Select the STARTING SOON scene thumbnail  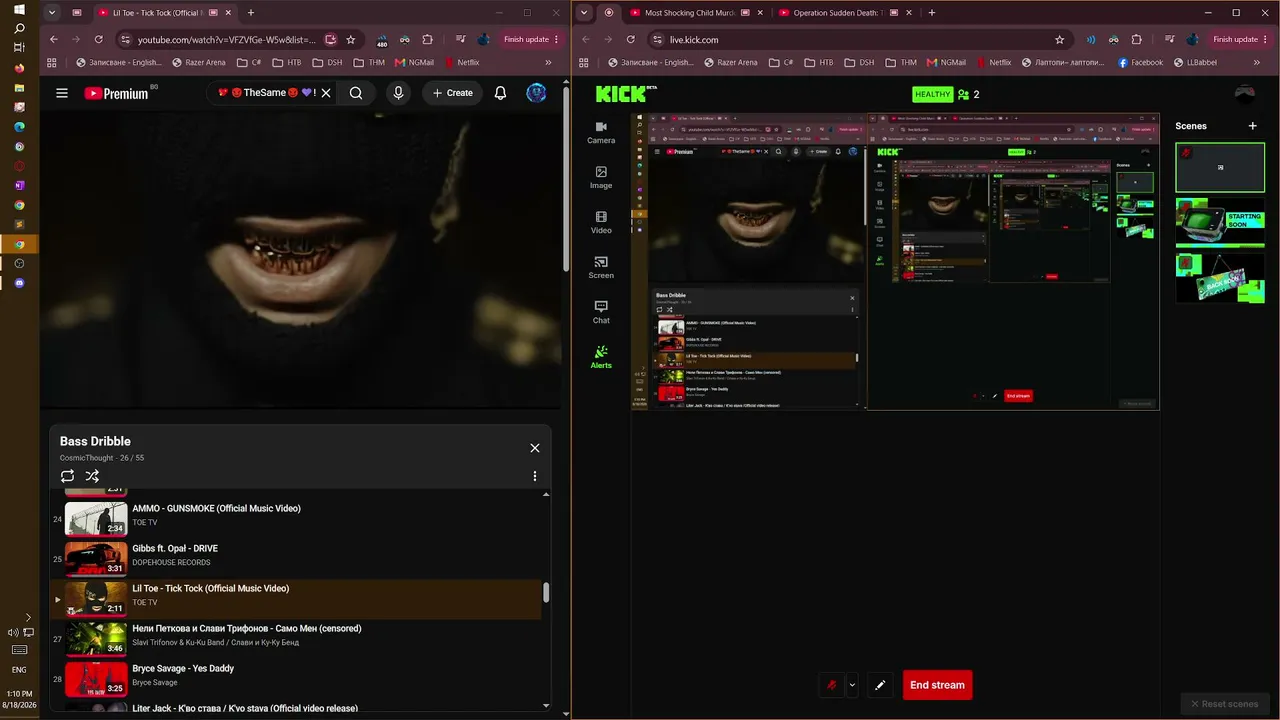tap(1220, 222)
